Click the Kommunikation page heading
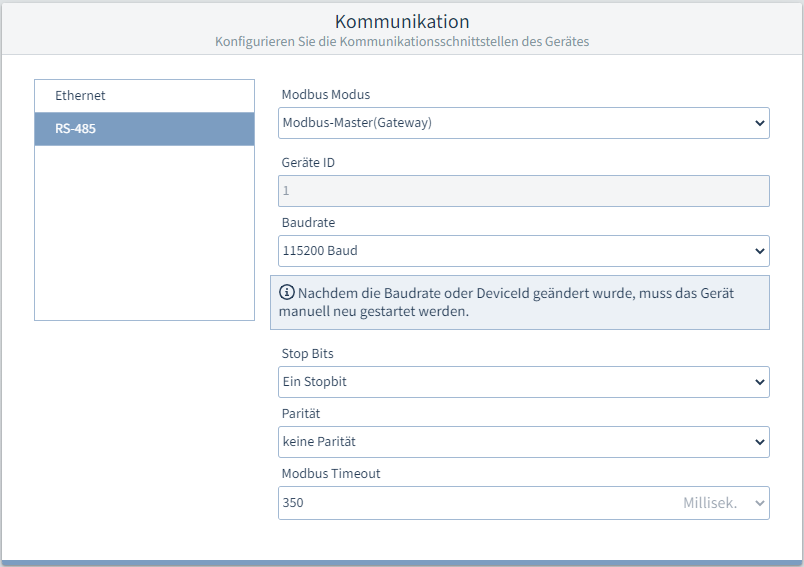Image resolution: width=804 pixels, height=567 pixels. 402,21
